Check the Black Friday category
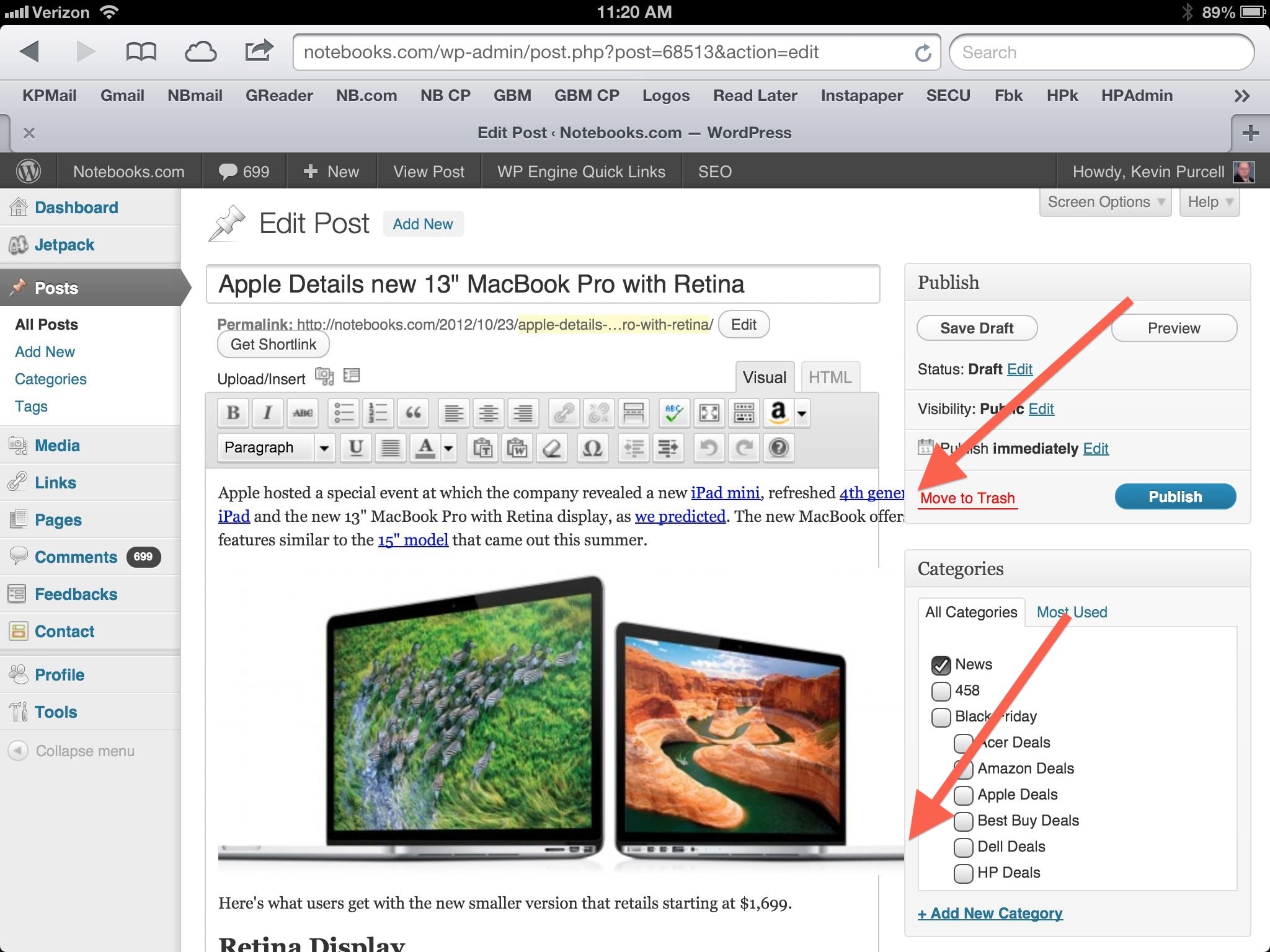1270x952 pixels. point(941,717)
